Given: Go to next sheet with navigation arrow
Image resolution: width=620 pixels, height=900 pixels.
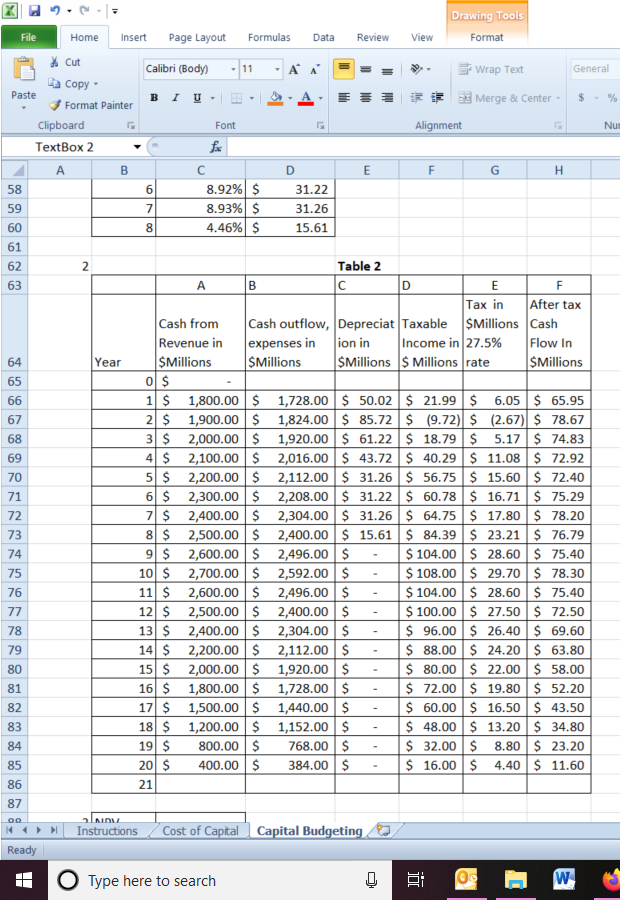Looking at the screenshot, I should pos(38,830).
